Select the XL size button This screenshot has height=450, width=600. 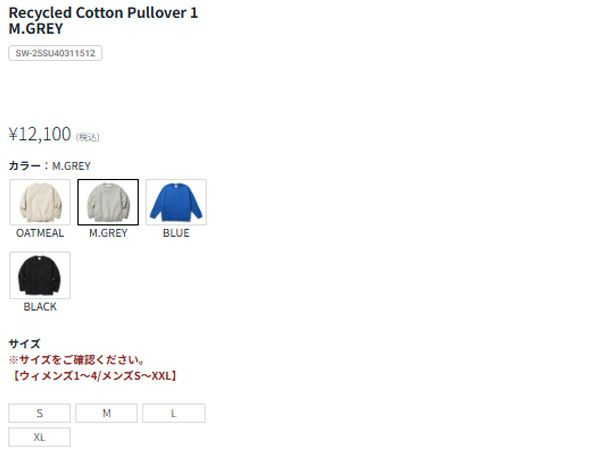(39, 437)
